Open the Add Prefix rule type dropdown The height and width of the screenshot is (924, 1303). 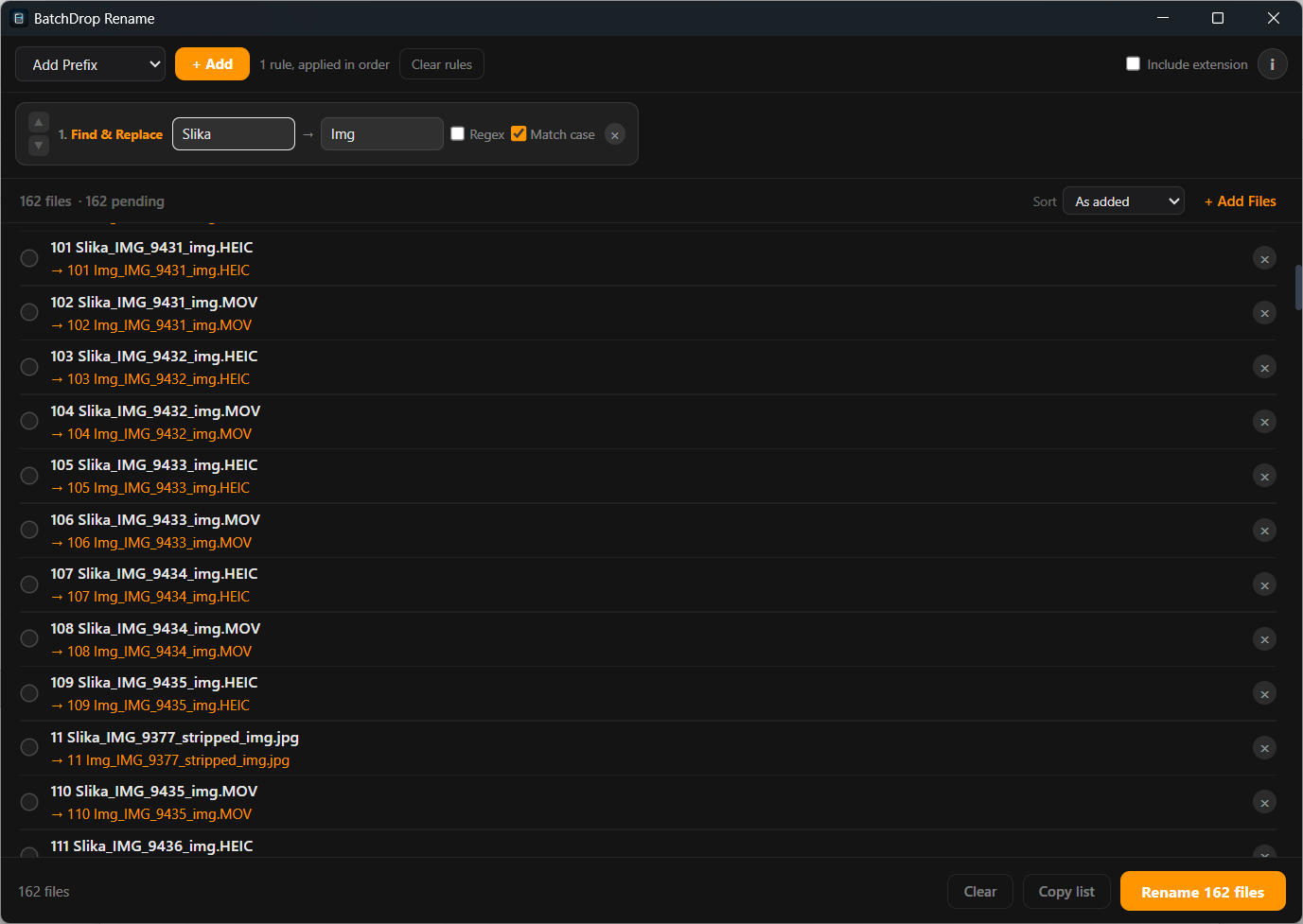click(x=91, y=64)
